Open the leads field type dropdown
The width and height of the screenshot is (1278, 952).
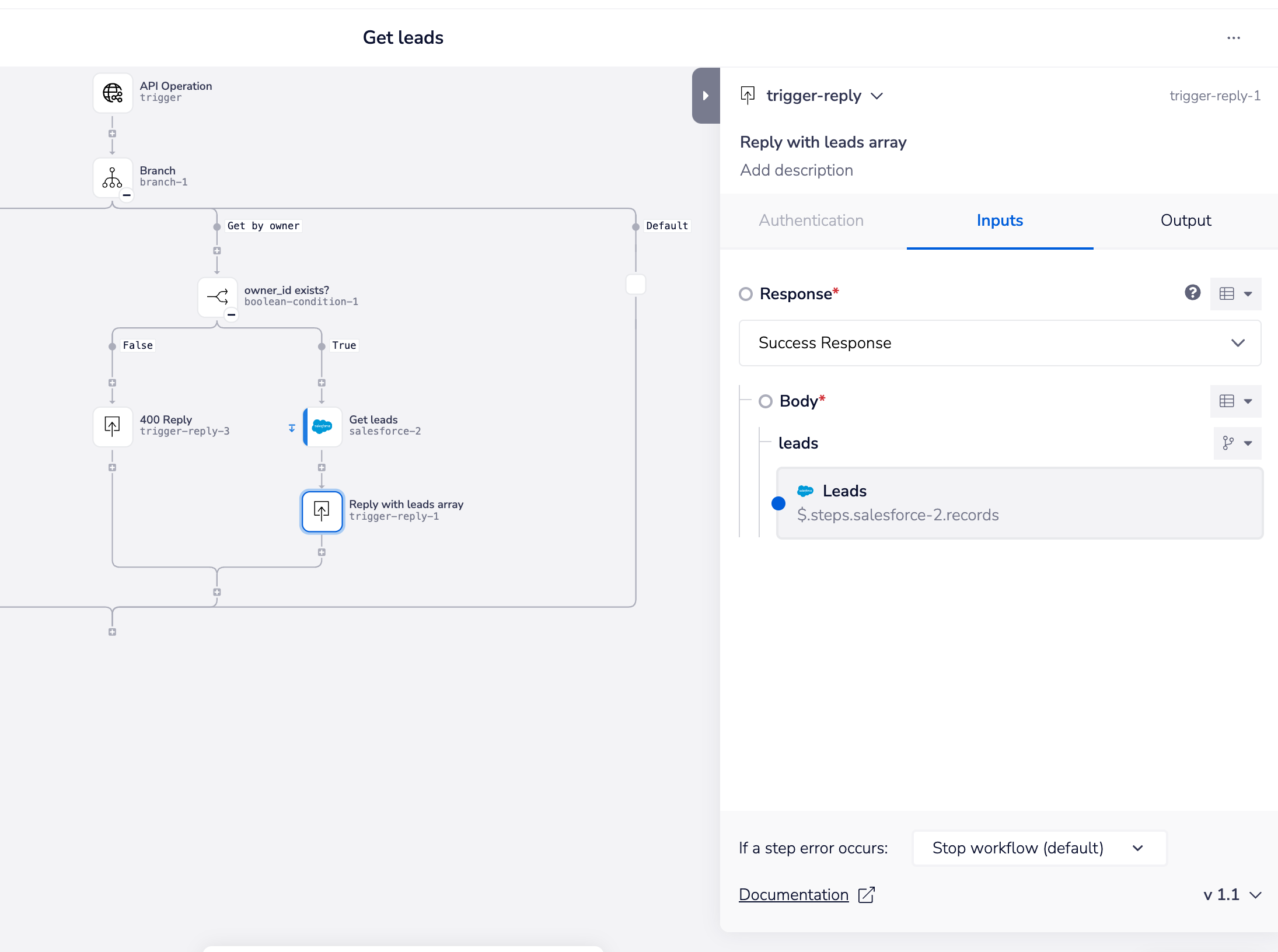pos(1237,443)
